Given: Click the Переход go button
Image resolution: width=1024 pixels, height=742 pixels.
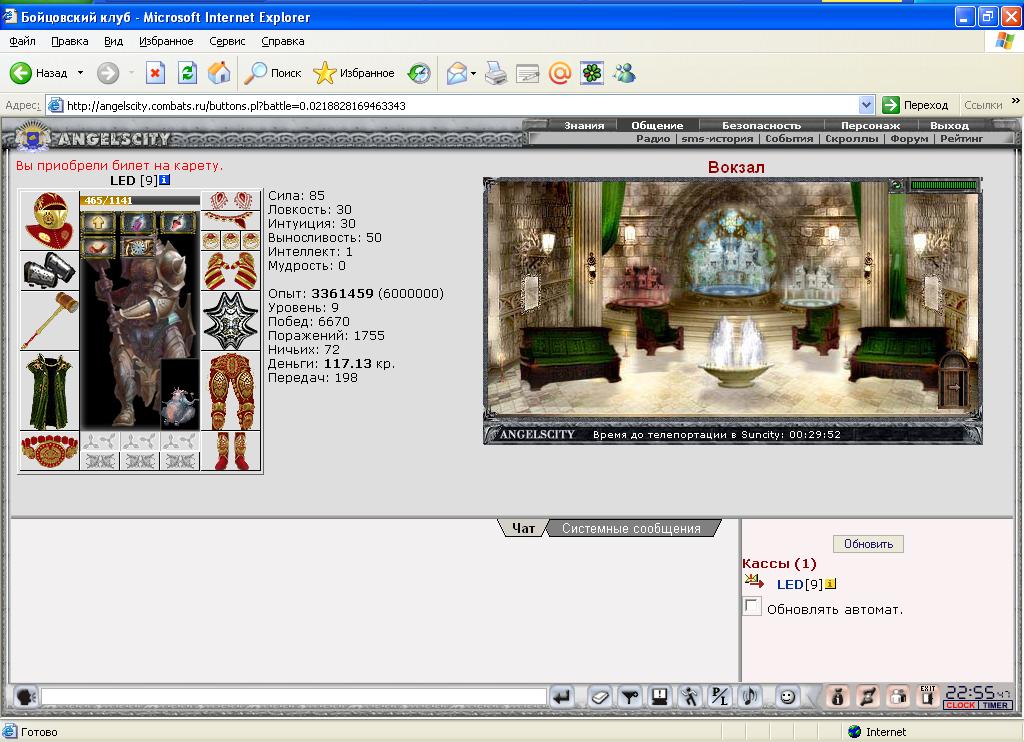Looking at the screenshot, I should 916,105.
